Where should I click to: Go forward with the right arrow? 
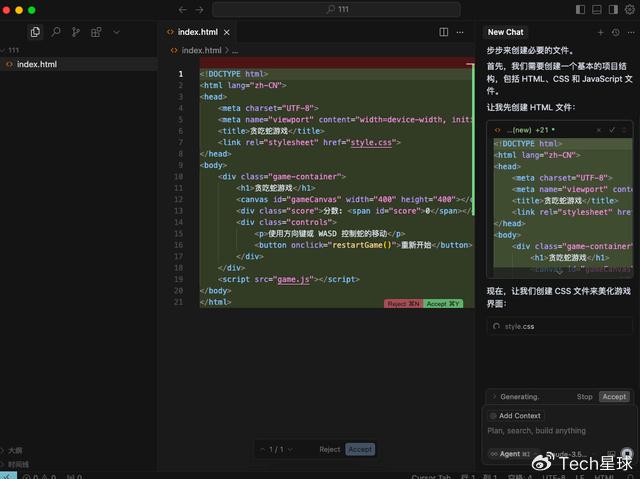(199, 10)
